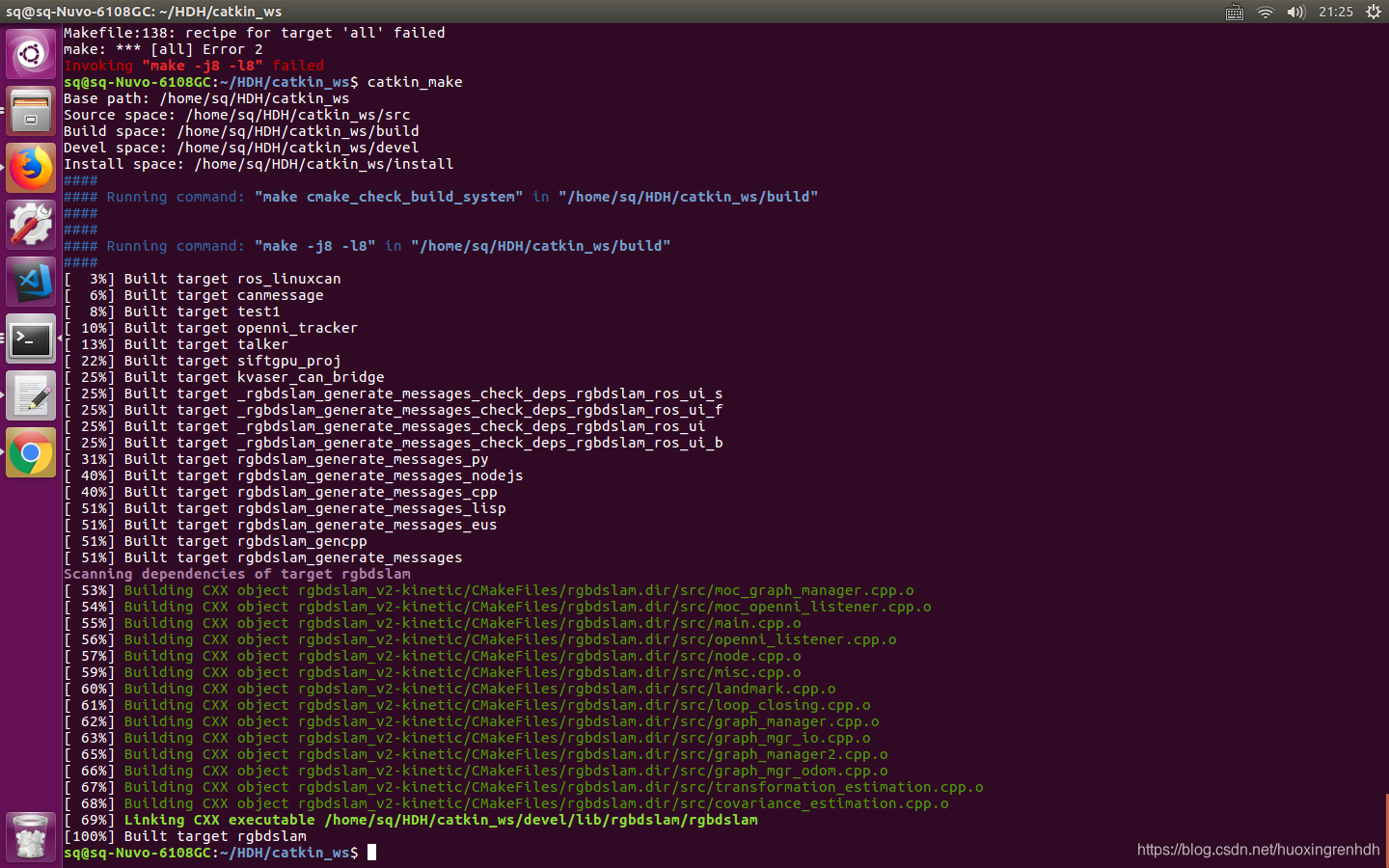Open the sound volume indicator

tap(1295, 12)
